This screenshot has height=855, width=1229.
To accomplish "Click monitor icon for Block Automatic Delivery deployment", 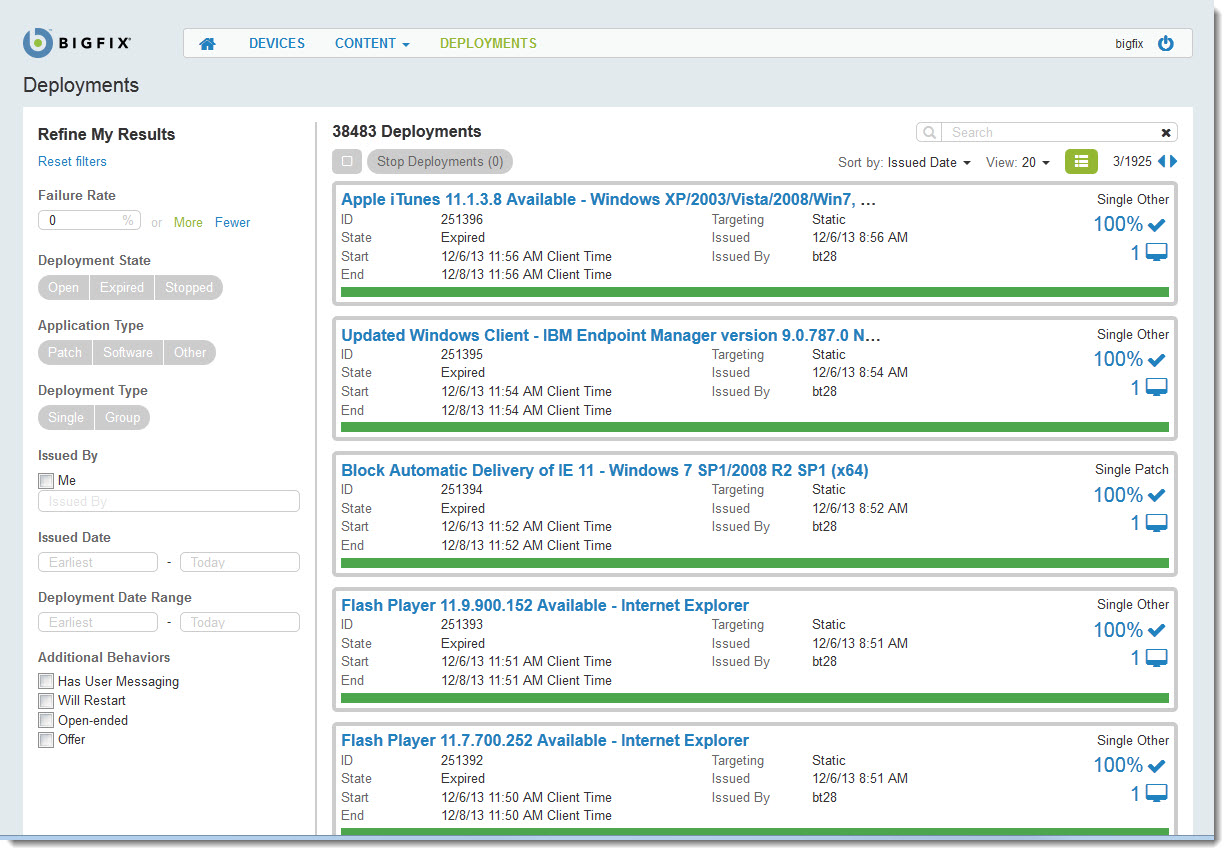I will point(1157,523).
